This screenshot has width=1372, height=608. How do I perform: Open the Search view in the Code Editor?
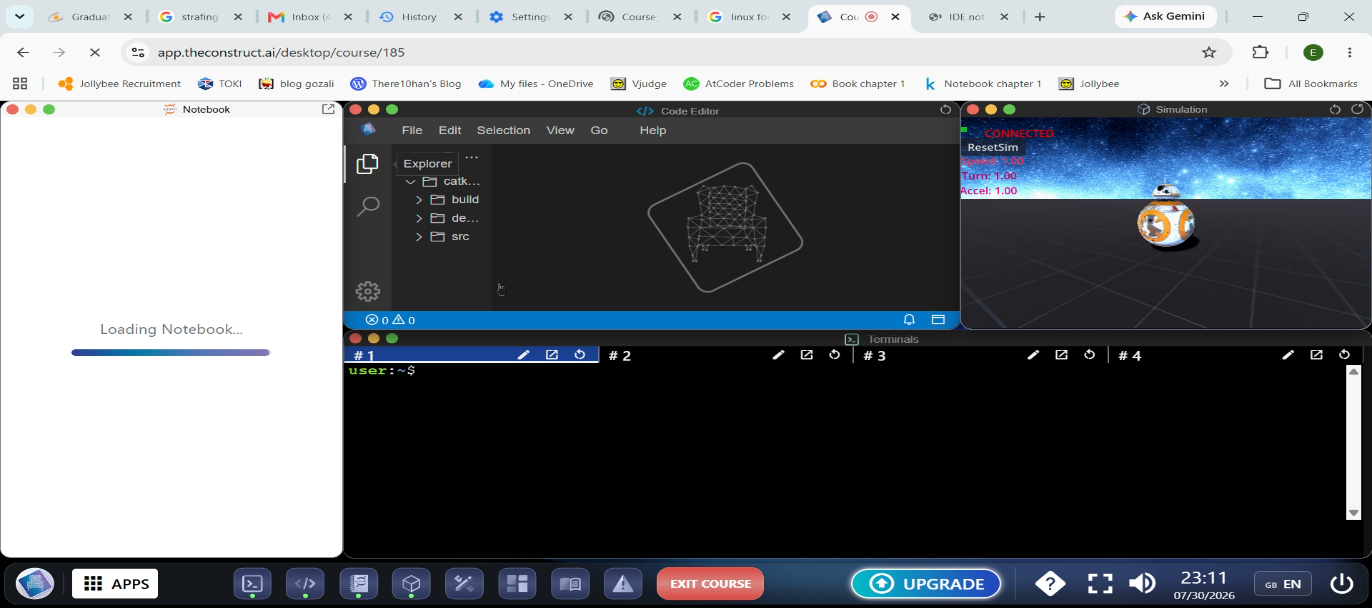[x=368, y=207]
